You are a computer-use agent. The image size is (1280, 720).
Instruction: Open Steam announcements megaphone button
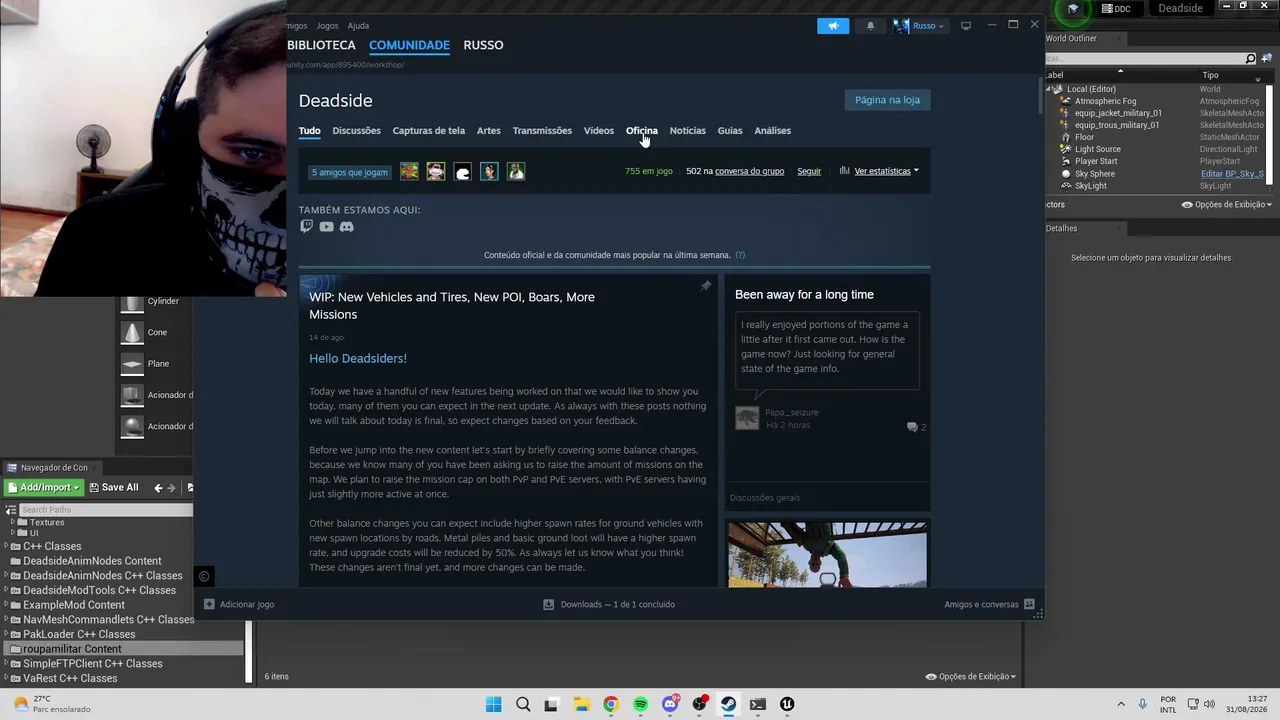tap(832, 26)
